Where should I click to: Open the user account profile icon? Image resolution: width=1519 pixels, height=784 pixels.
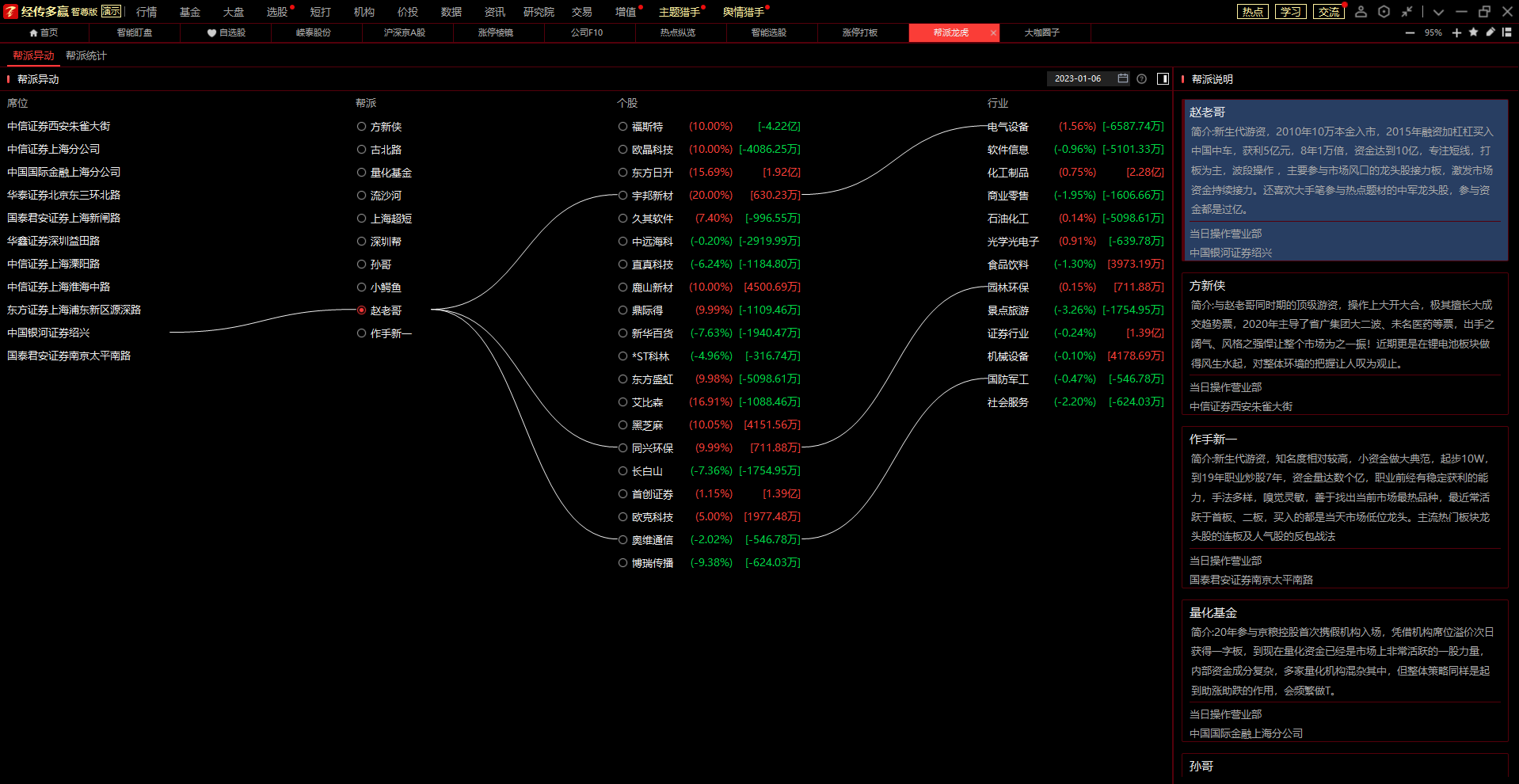coord(1361,12)
